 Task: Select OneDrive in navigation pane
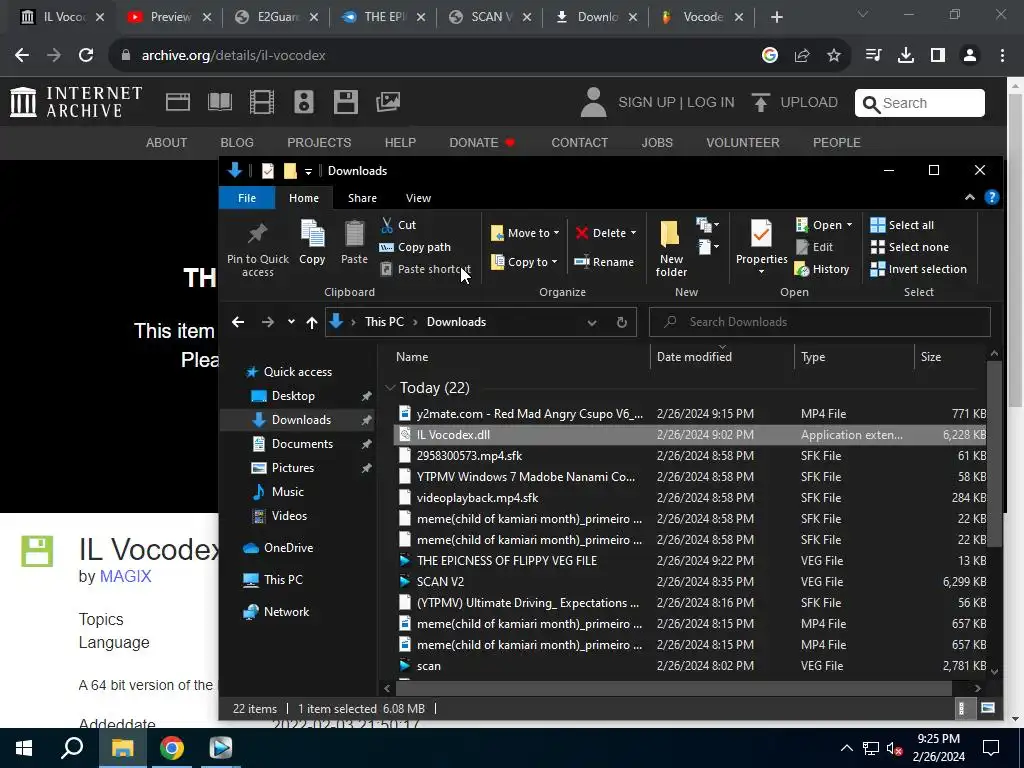(x=288, y=548)
